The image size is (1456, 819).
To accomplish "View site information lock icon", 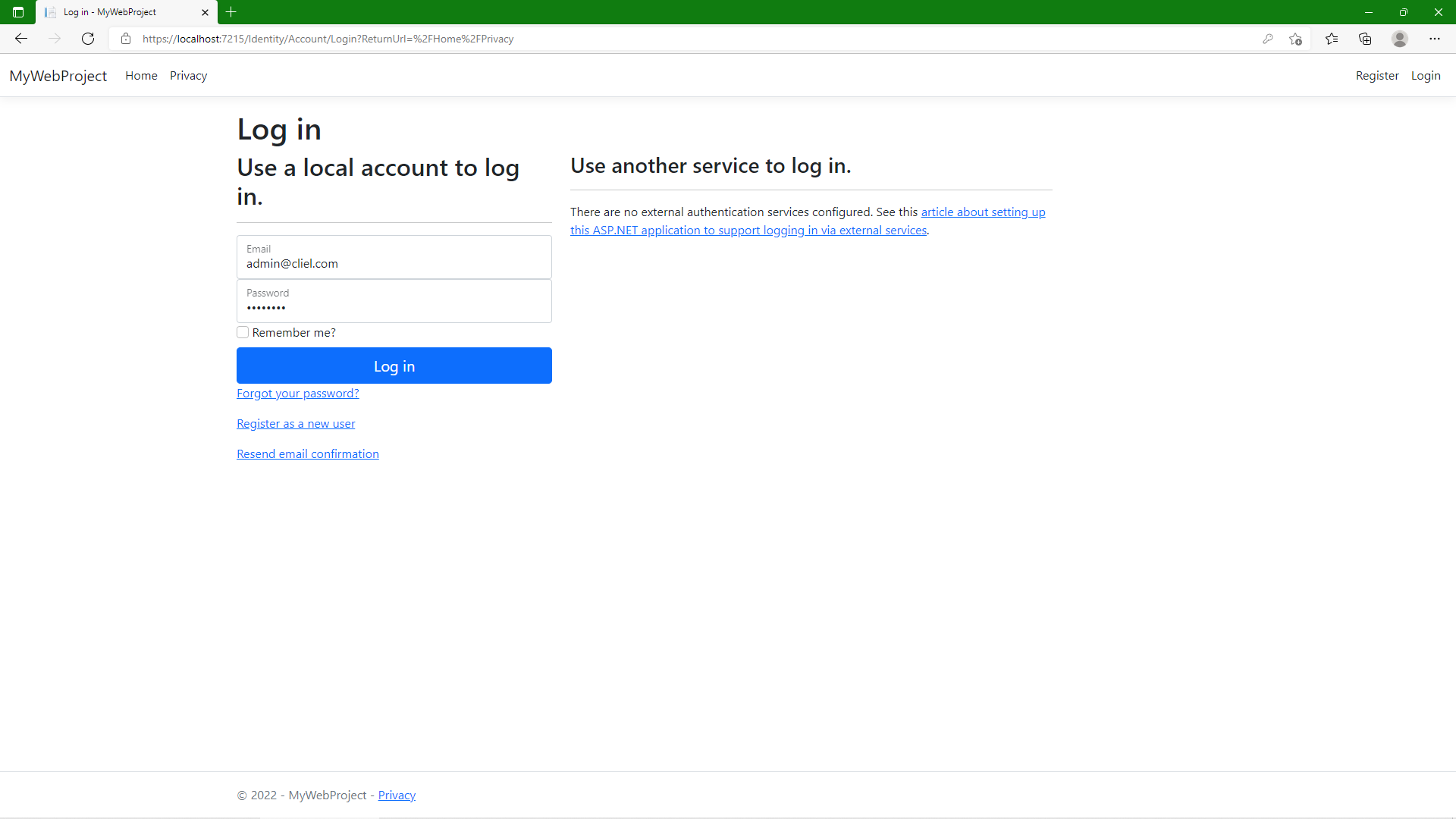I will (126, 39).
